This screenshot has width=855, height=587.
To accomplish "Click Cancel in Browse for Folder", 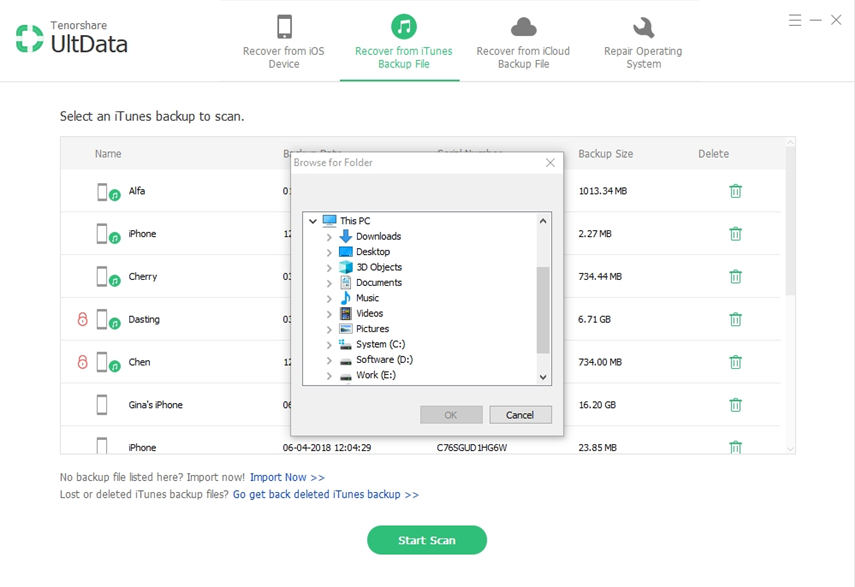I will tap(520, 415).
